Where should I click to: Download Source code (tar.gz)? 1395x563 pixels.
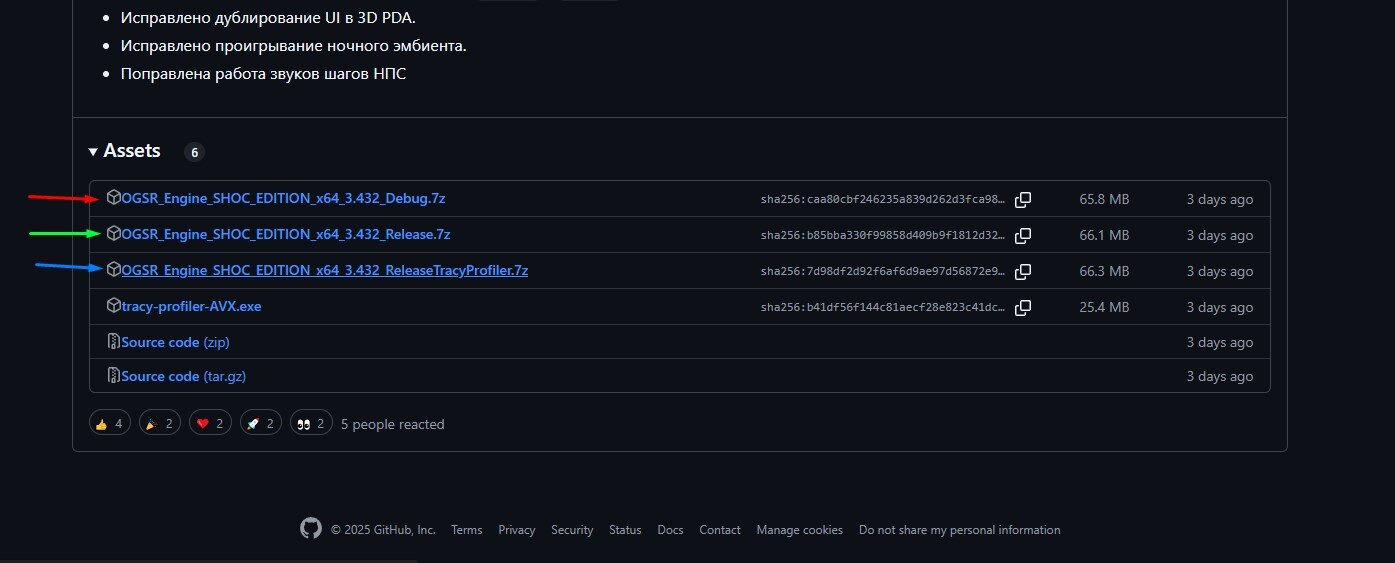point(183,376)
